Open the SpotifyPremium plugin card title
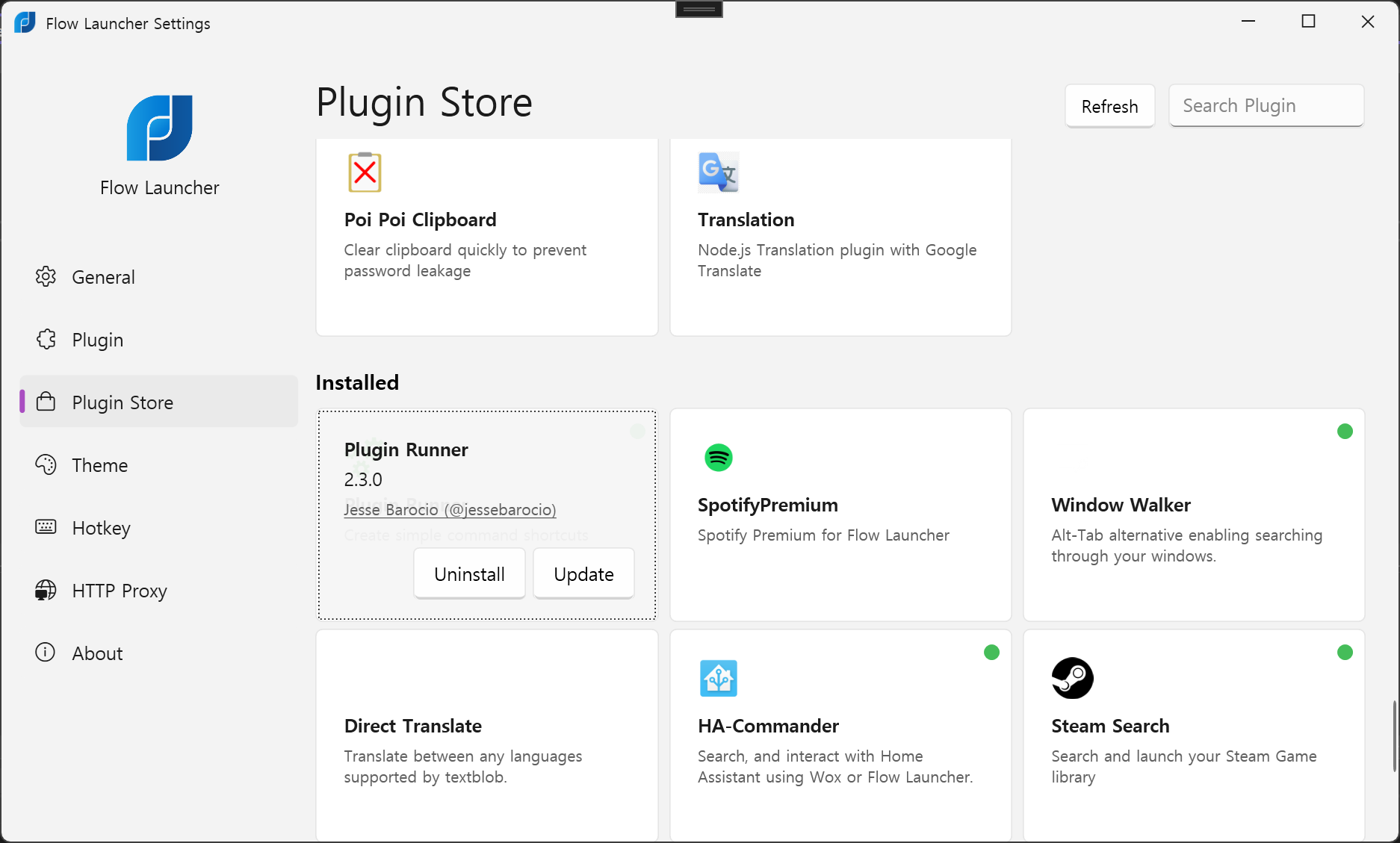Viewport: 1400px width, 843px height. tap(767, 505)
